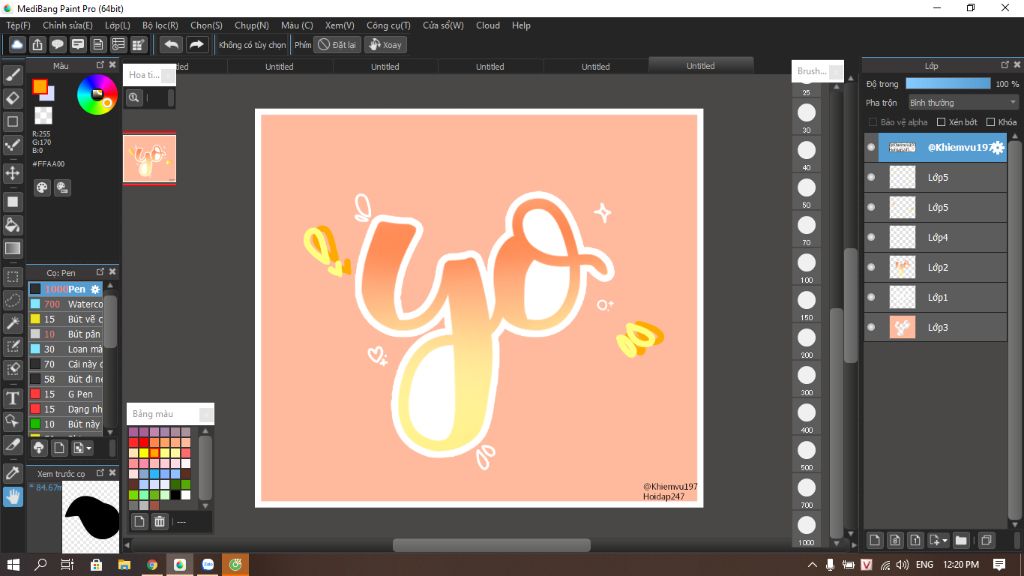Select the Operation tool
Image resolution: width=1024 pixels, height=576 pixels.
(12, 421)
